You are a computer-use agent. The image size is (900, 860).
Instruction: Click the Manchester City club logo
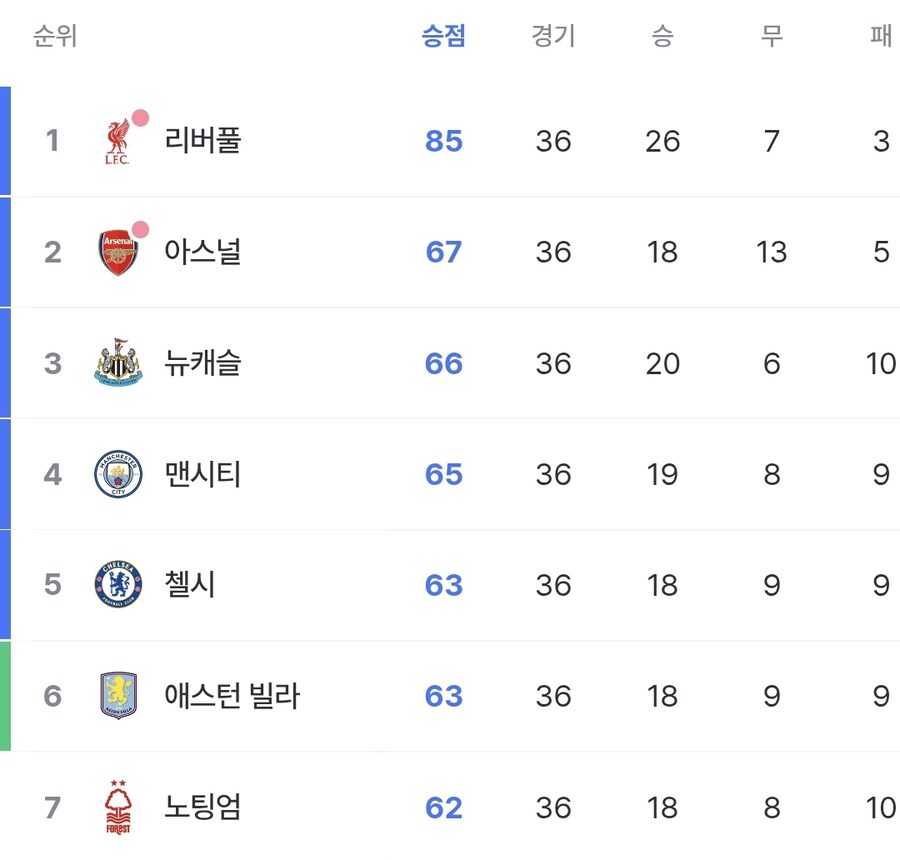pos(119,474)
